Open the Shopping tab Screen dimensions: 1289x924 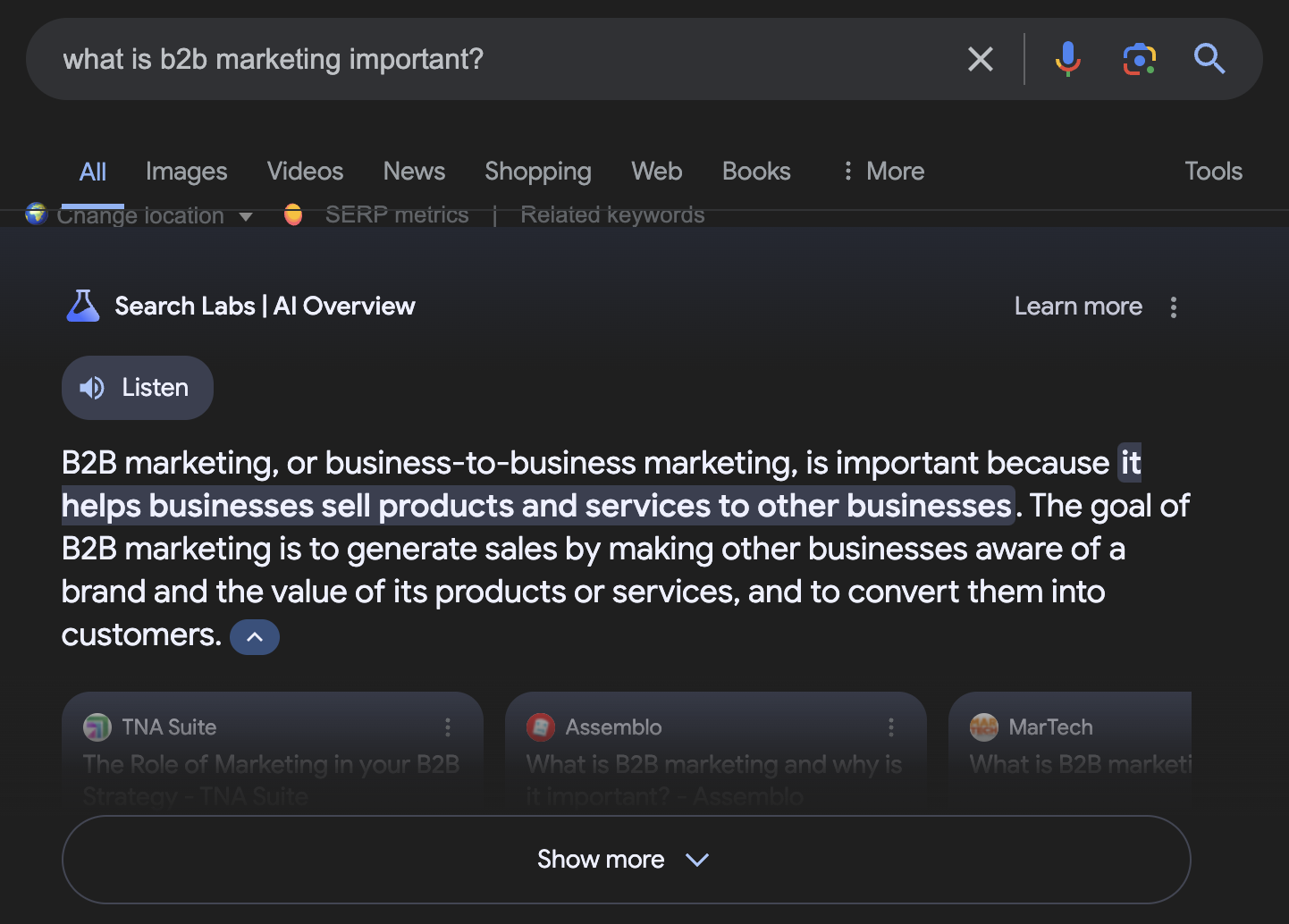(x=538, y=172)
